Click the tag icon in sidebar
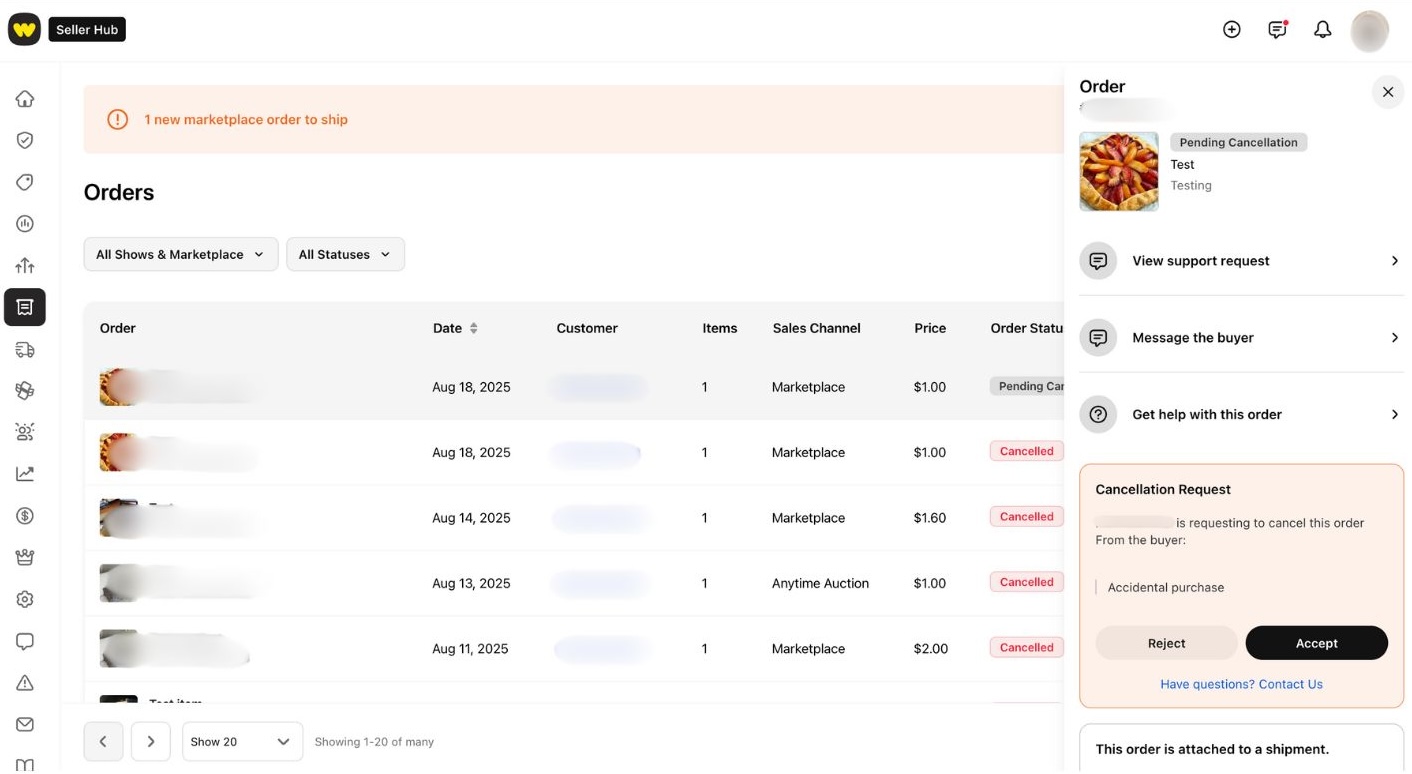This screenshot has height=774, width=1412. click(x=25, y=182)
